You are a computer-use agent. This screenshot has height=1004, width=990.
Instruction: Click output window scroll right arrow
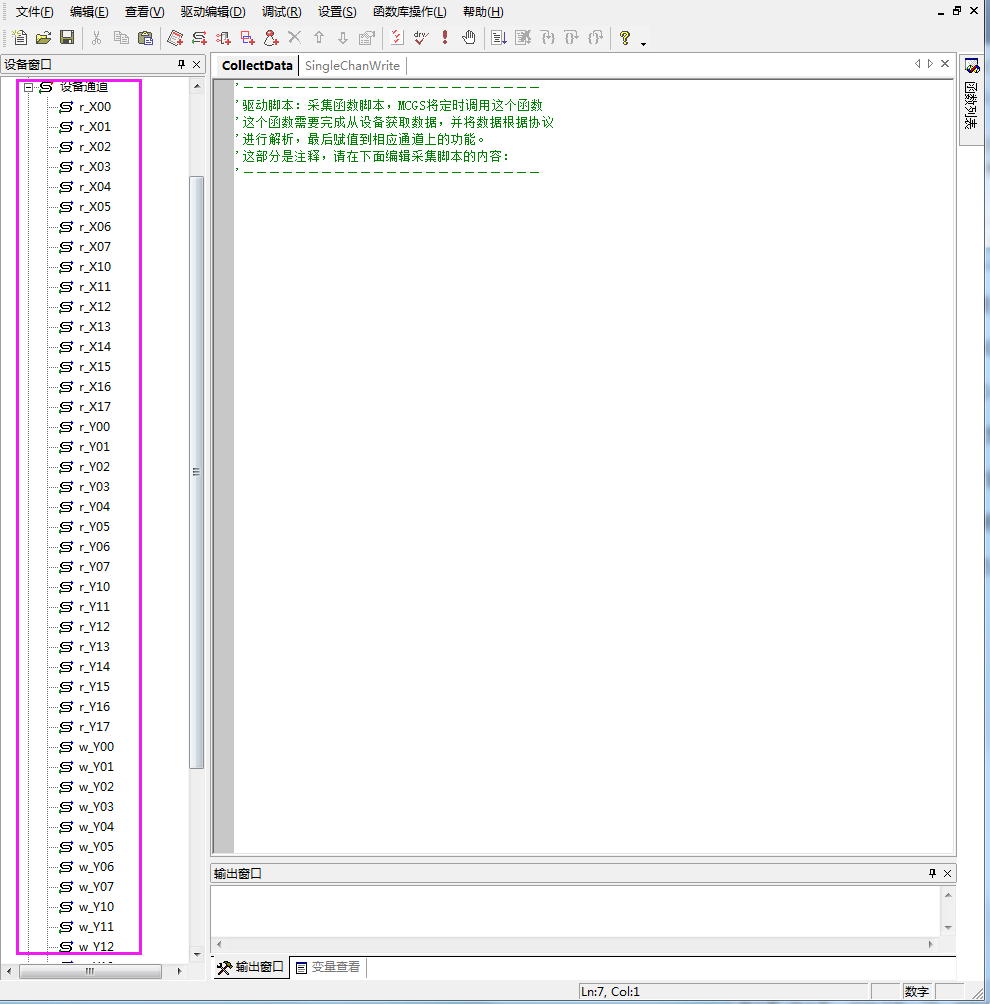[x=931, y=944]
